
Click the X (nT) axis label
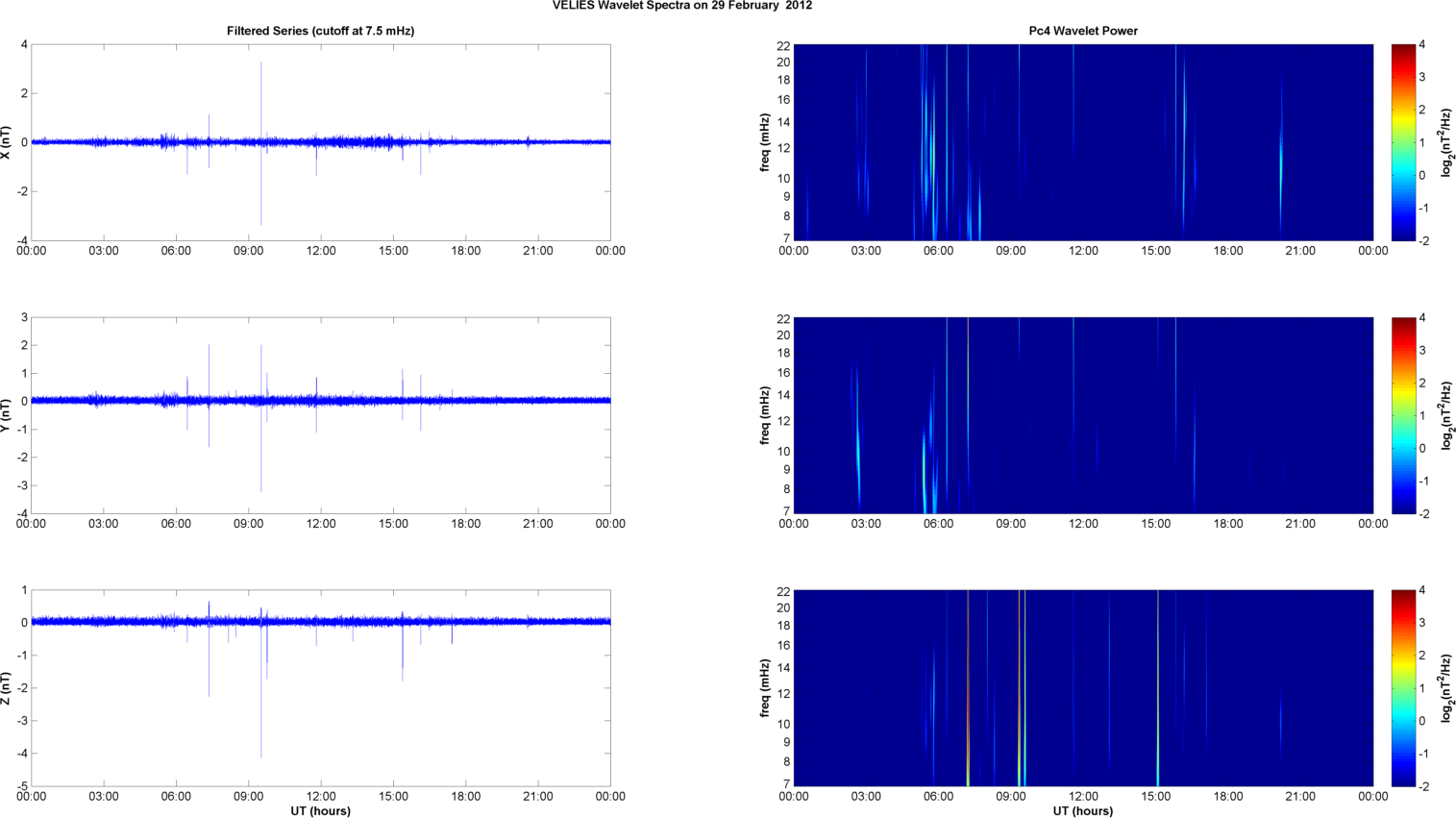point(7,142)
